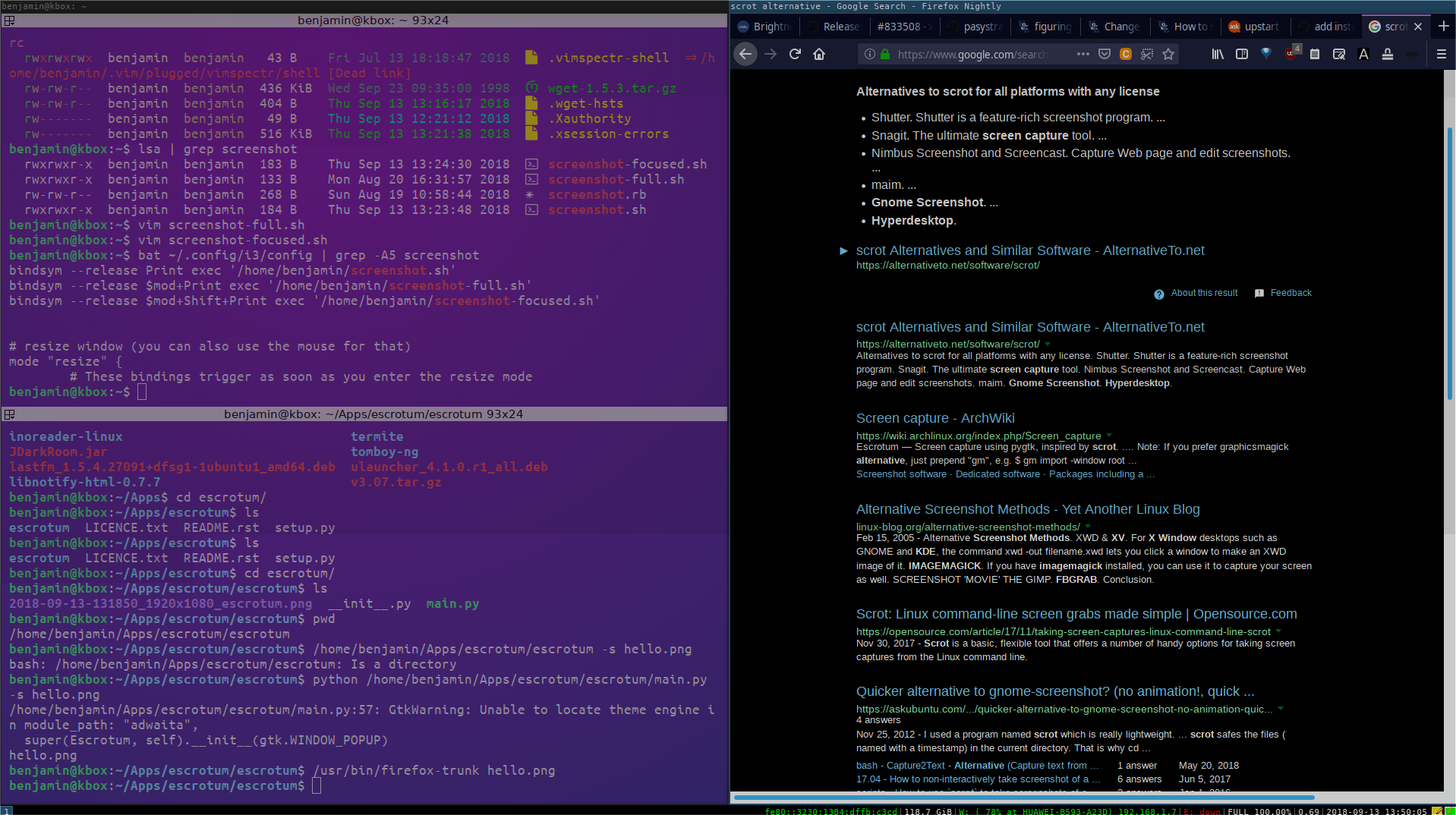The height and width of the screenshot is (815, 1456).
Task: Open 'Screen capture - ArchWiki' result
Action: point(934,418)
